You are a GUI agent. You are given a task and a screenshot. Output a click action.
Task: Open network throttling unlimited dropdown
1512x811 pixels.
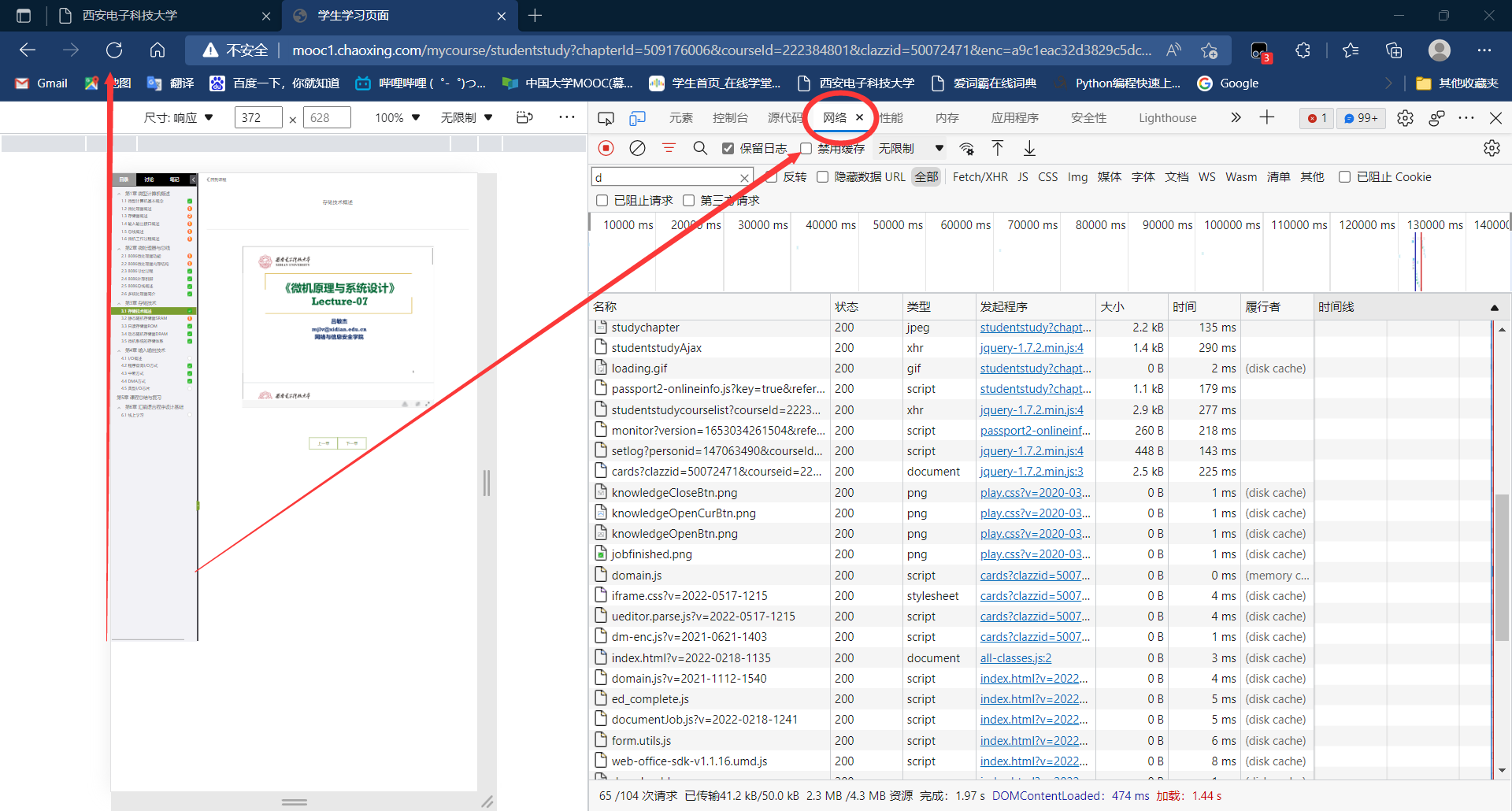coord(911,148)
